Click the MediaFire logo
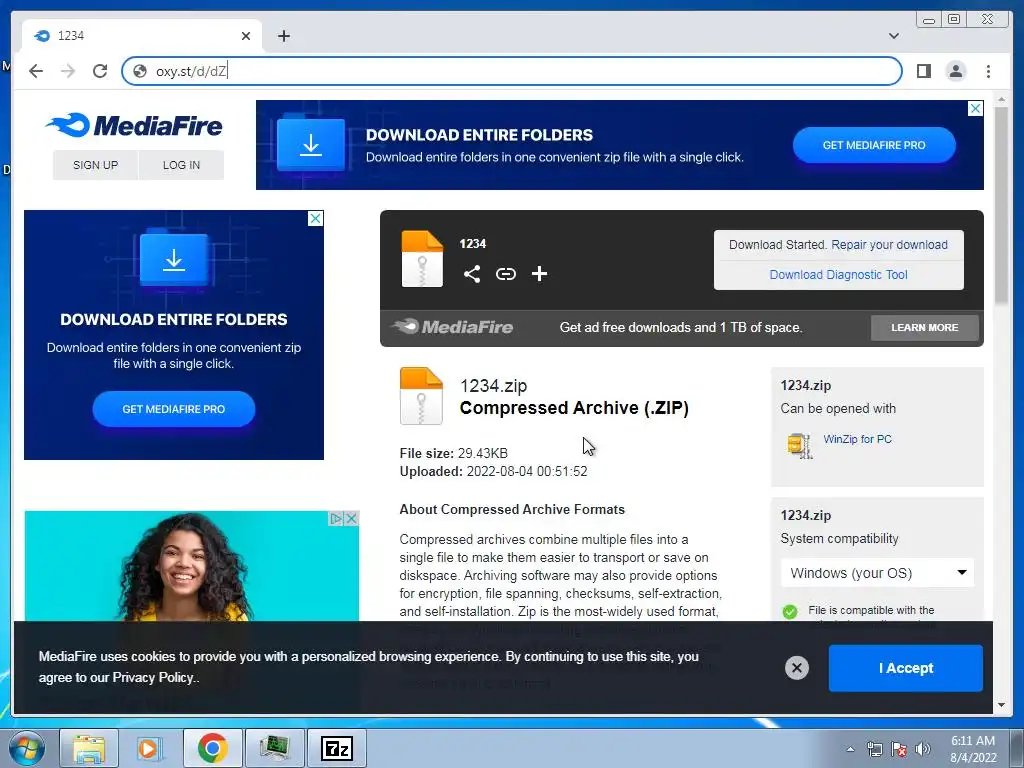Image resolution: width=1024 pixels, height=768 pixels. point(134,125)
